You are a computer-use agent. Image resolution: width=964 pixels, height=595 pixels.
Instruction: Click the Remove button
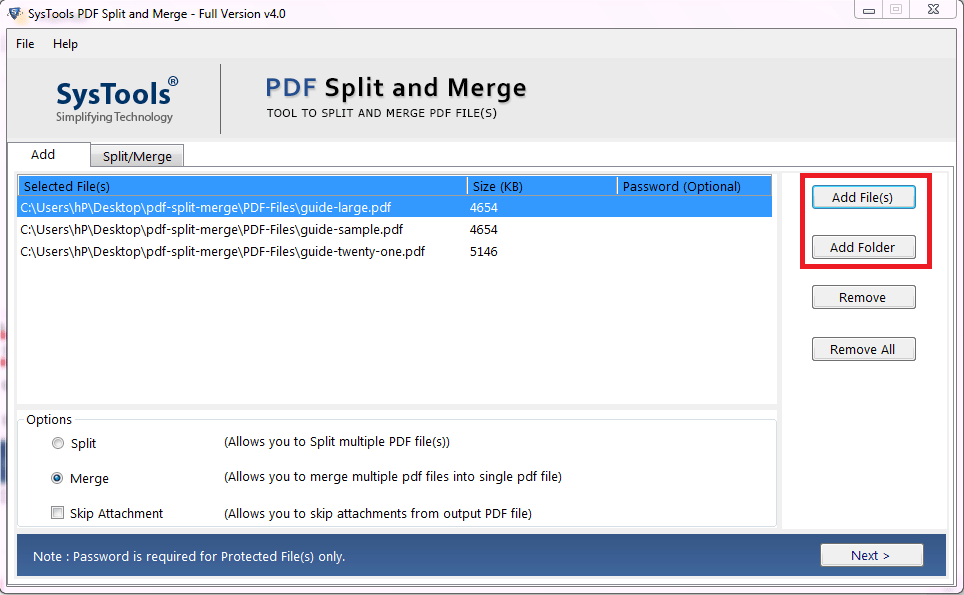coord(863,297)
